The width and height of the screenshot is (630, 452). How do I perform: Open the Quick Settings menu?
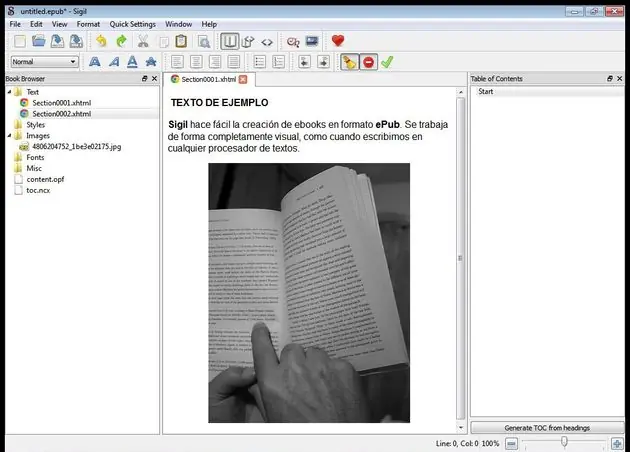tap(133, 24)
